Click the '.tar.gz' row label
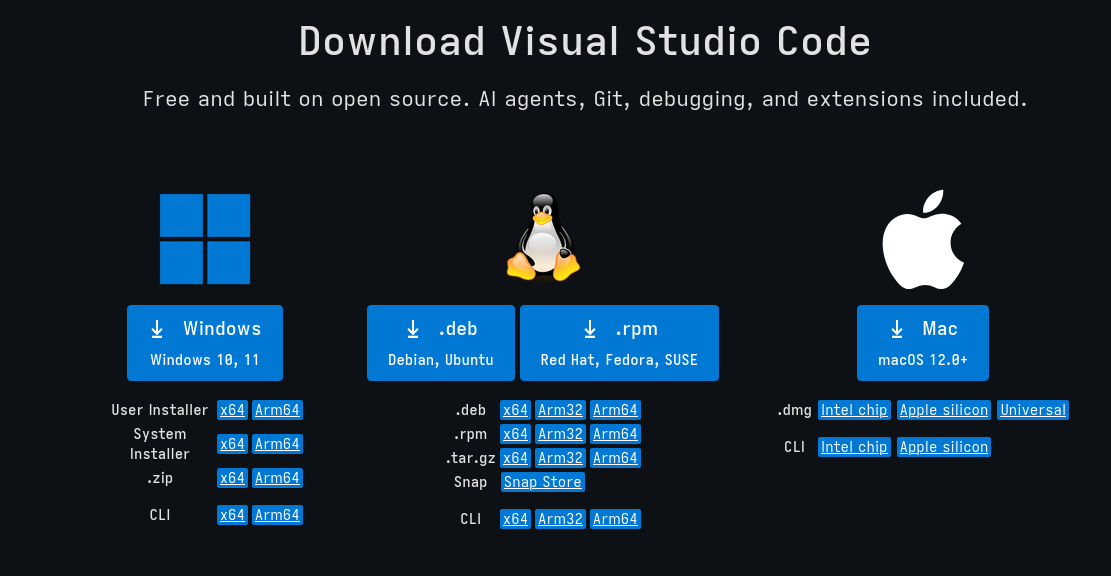This screenshot has height=576, width=1111. coord(470,458)
